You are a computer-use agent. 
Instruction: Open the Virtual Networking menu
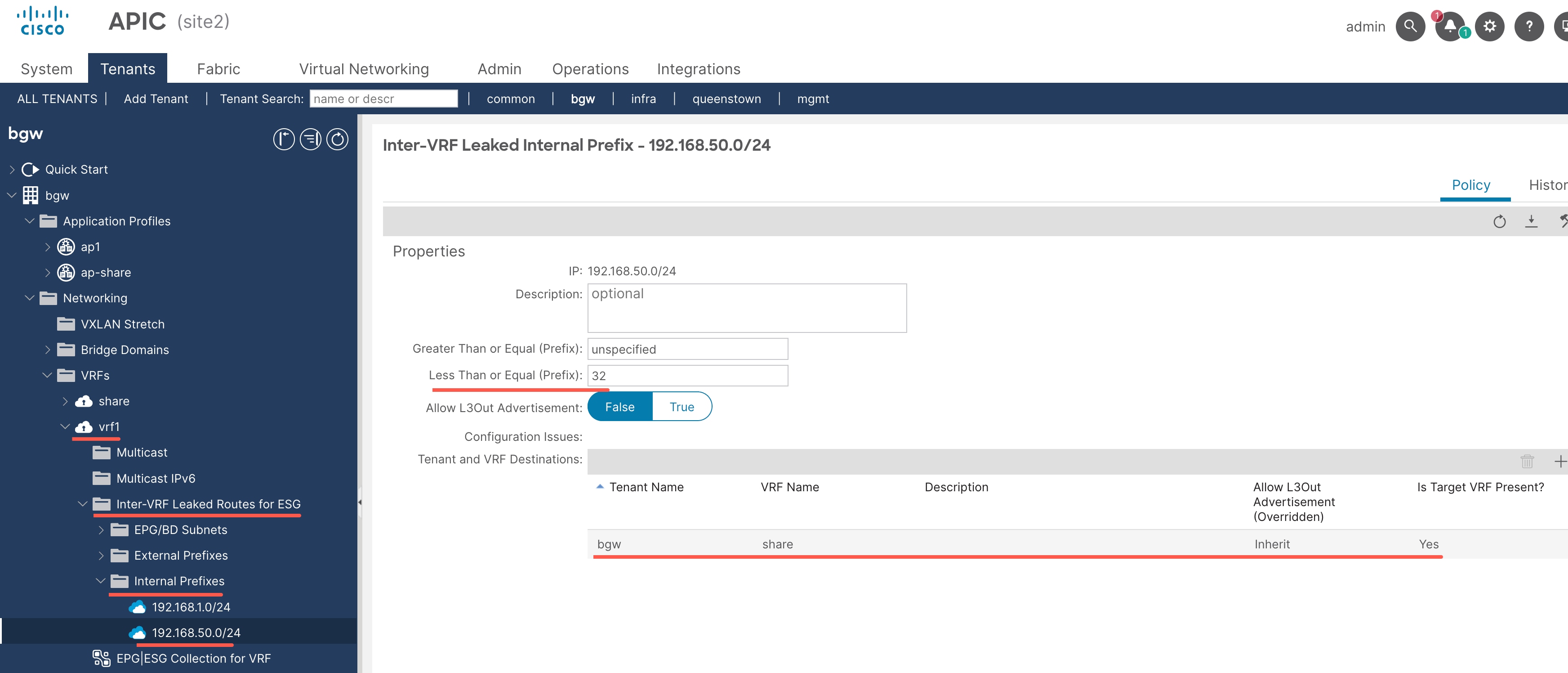364,69
